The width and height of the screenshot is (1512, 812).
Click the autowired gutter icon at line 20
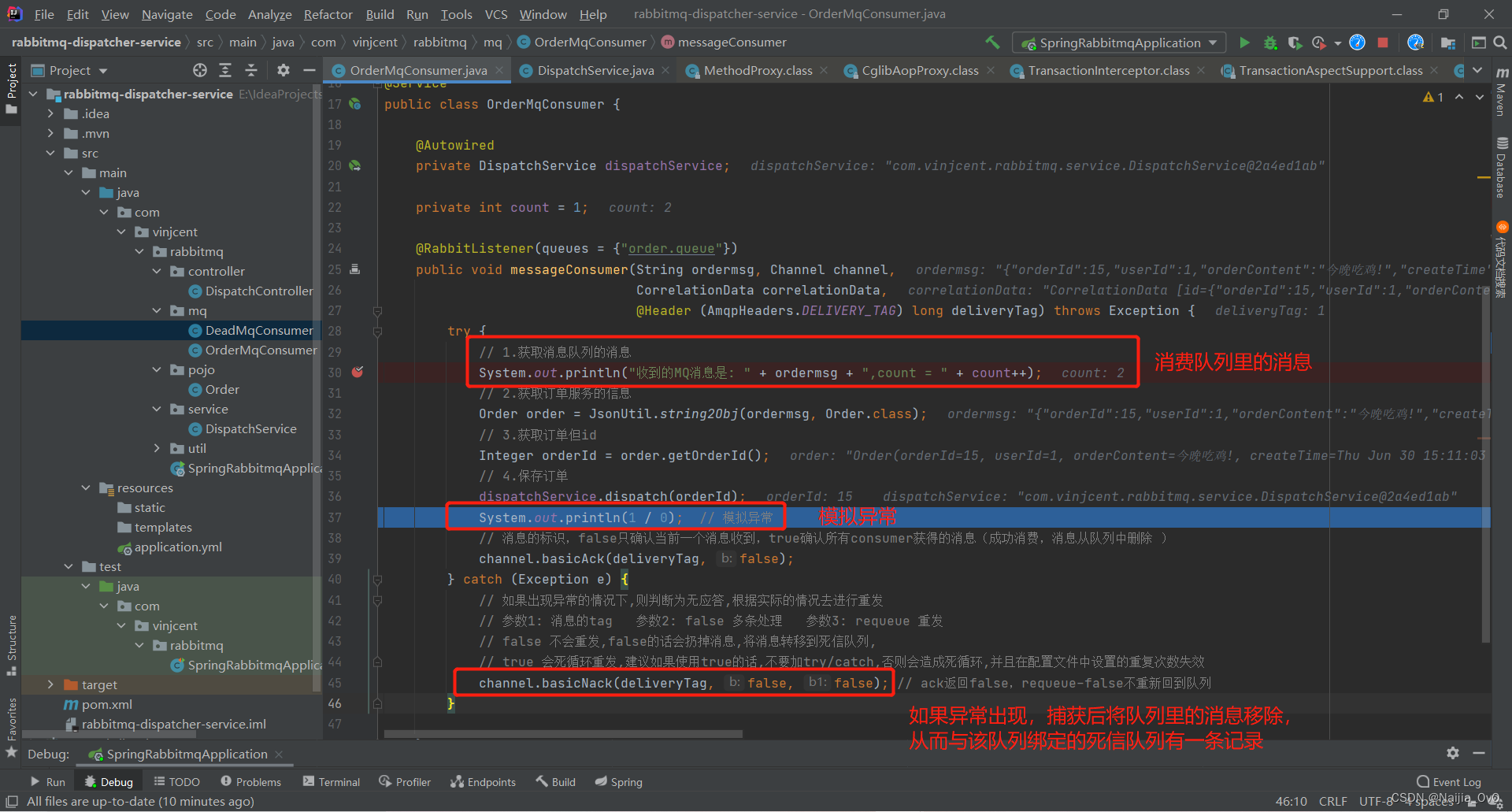coord(355,165)
